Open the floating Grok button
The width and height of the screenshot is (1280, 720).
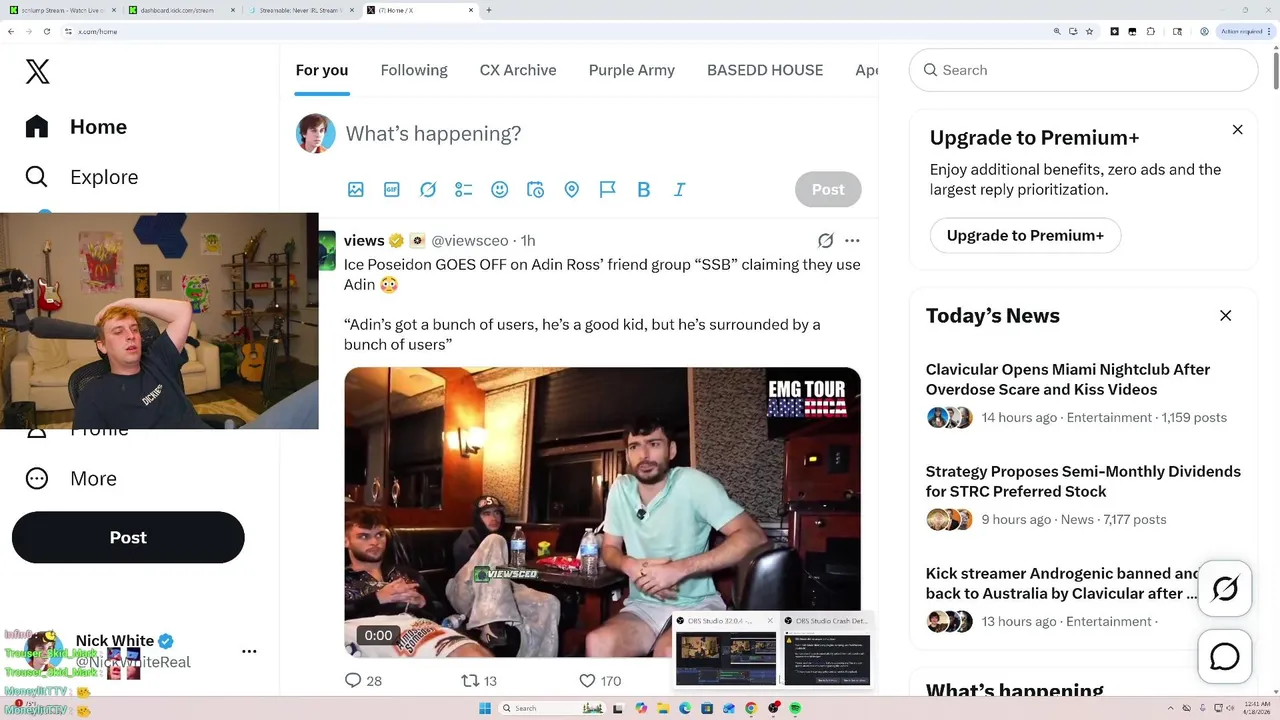point(1225,589)
